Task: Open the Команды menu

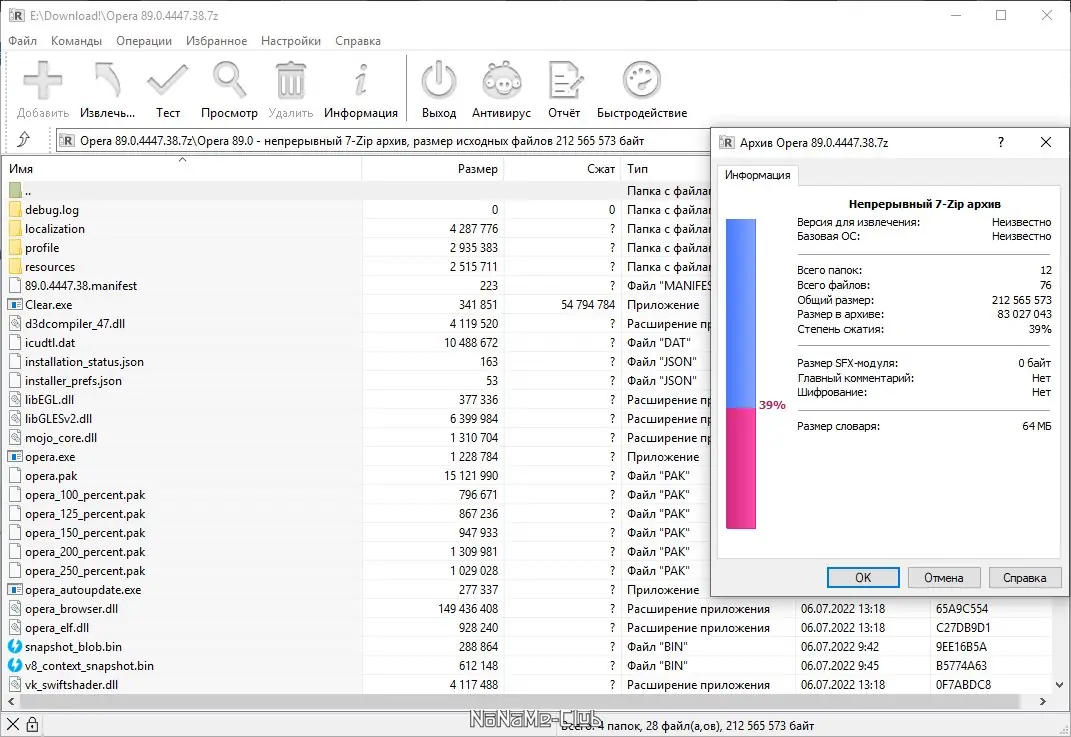Action: point(78,41)
